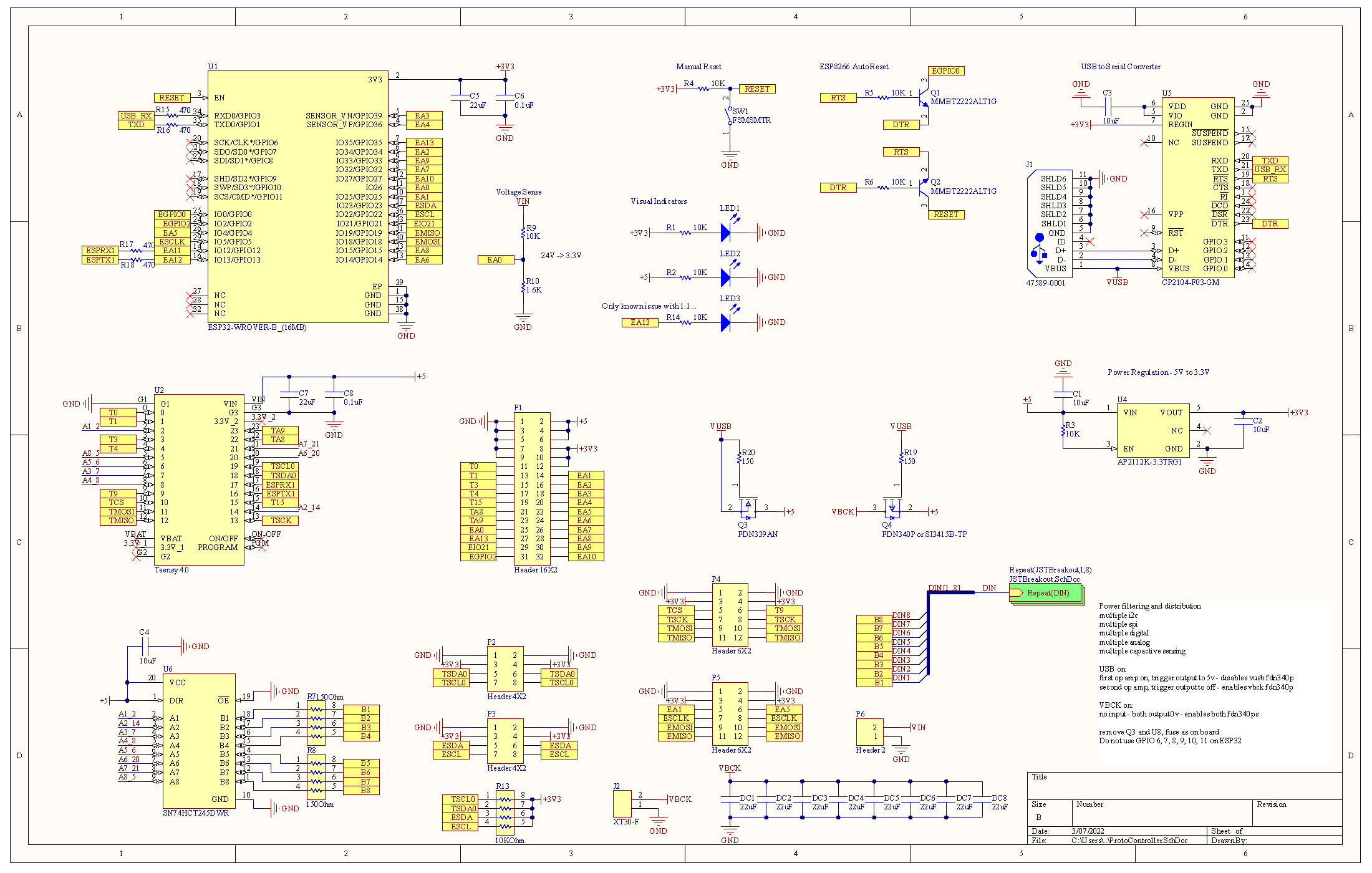This screenshot has width=1372, height=873.
Task: Click the Visual Indicators section title
Action: (x=658, y=201)
